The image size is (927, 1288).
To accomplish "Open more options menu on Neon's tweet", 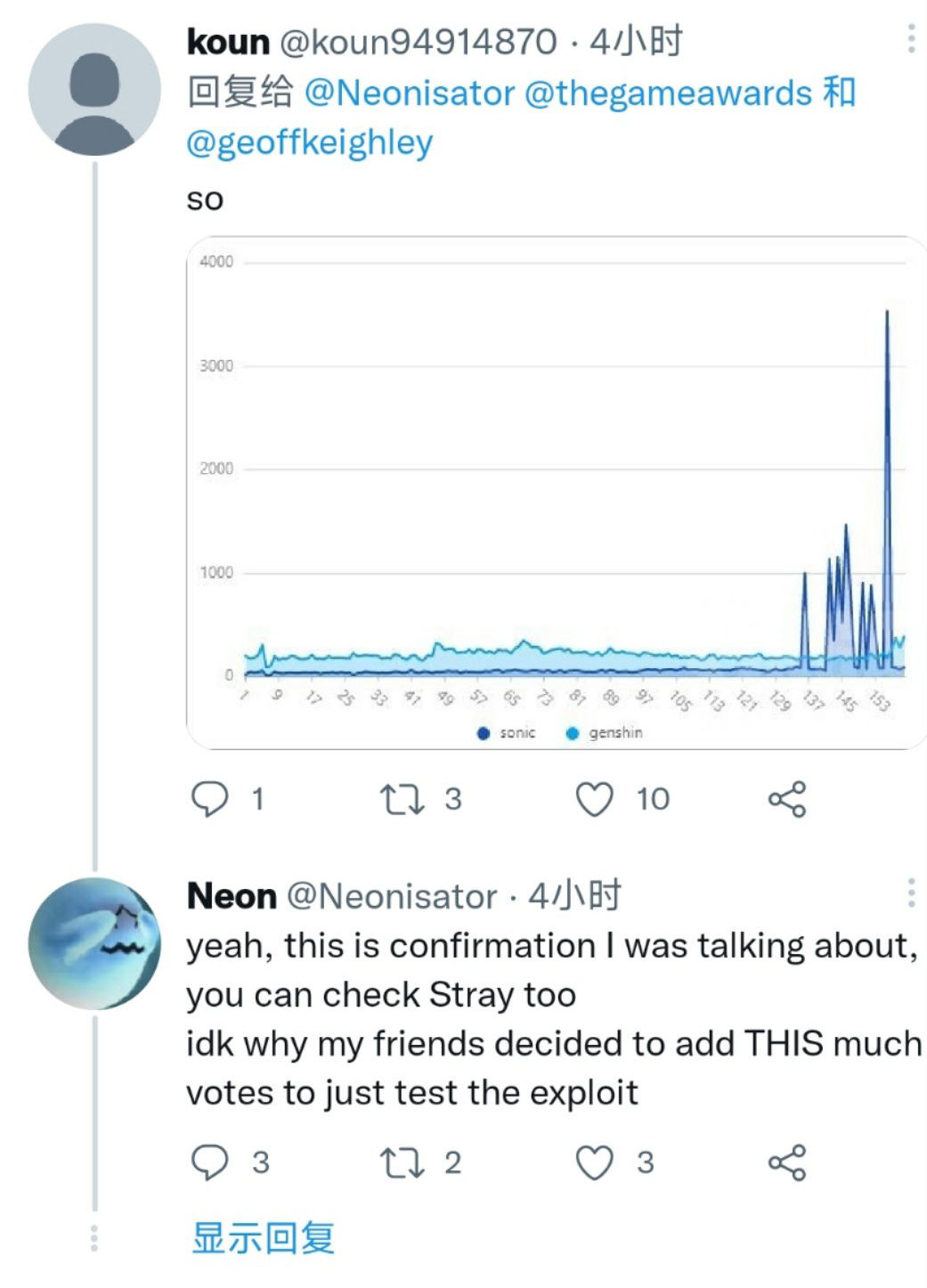I will click(x=911, y=893).
